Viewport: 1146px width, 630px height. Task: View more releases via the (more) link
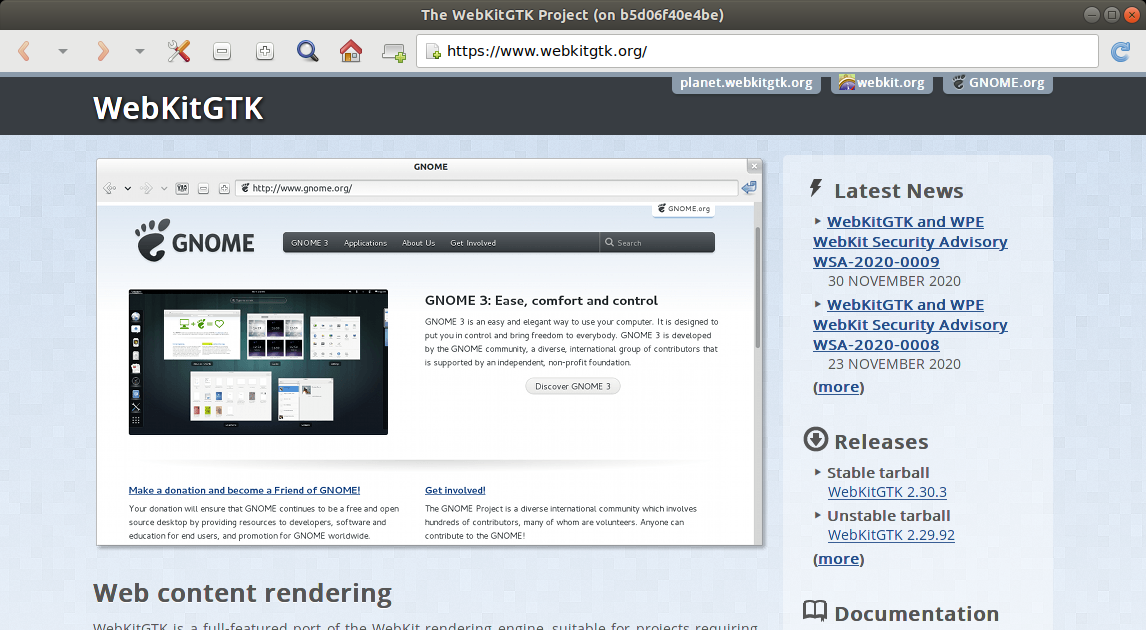click(838, 558)
